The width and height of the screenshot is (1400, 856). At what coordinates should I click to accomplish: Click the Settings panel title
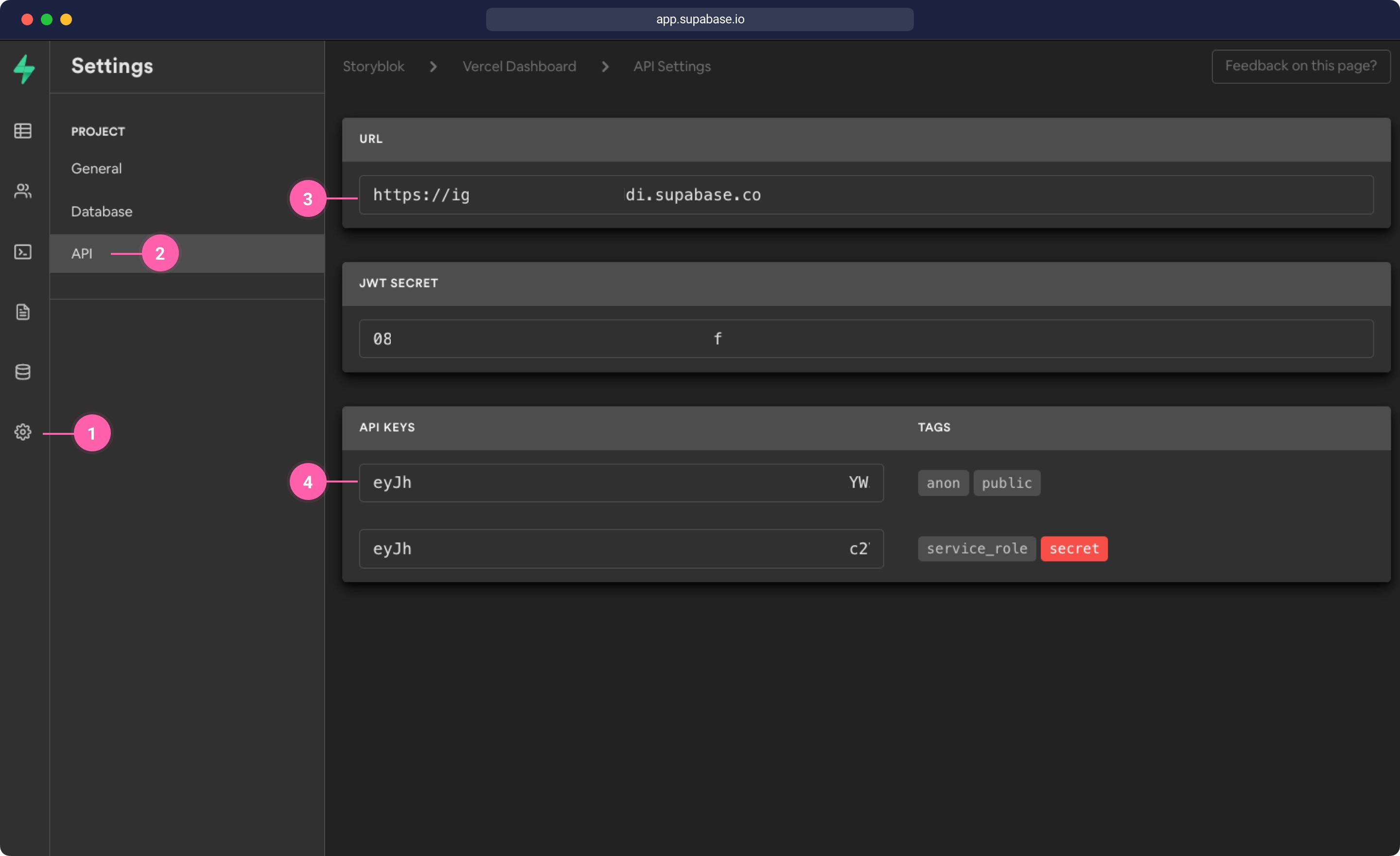[112, 66]
